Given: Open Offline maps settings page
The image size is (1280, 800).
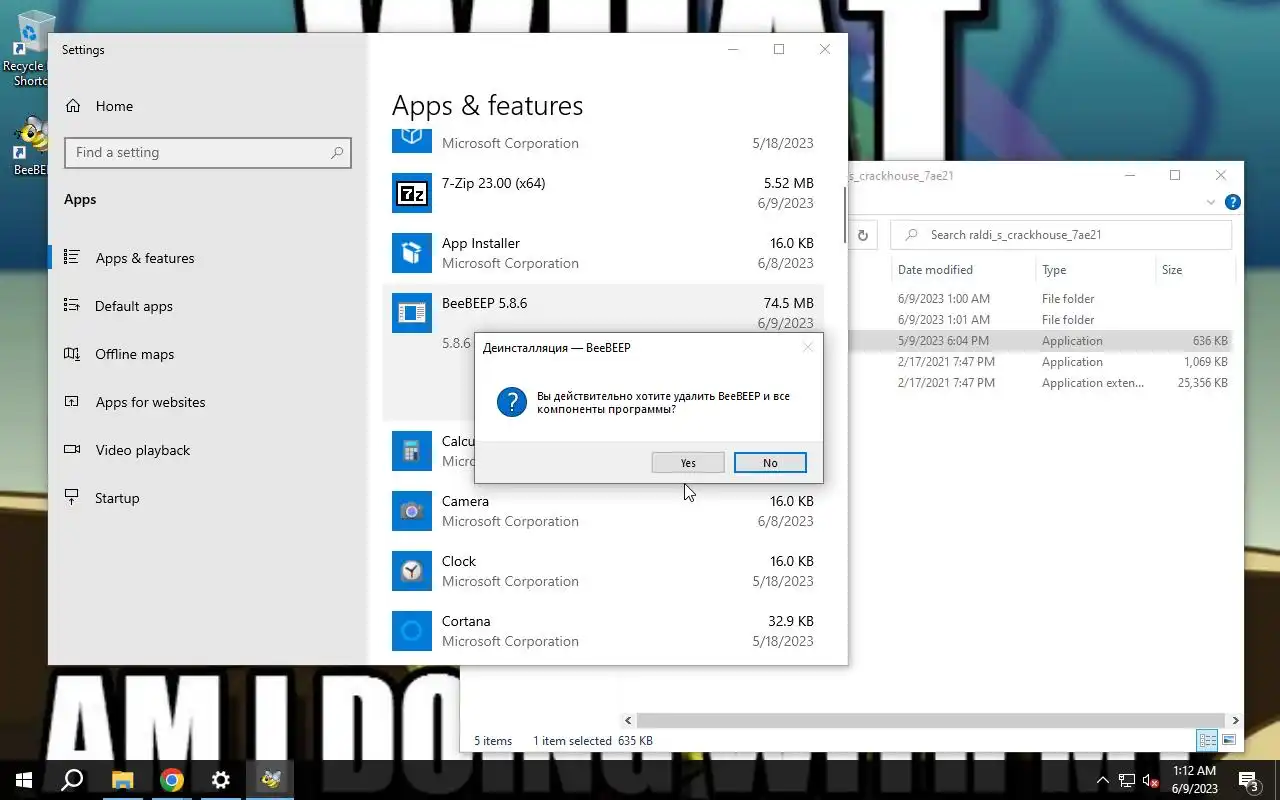Looking at the screenshot, I should click(208, 354).
